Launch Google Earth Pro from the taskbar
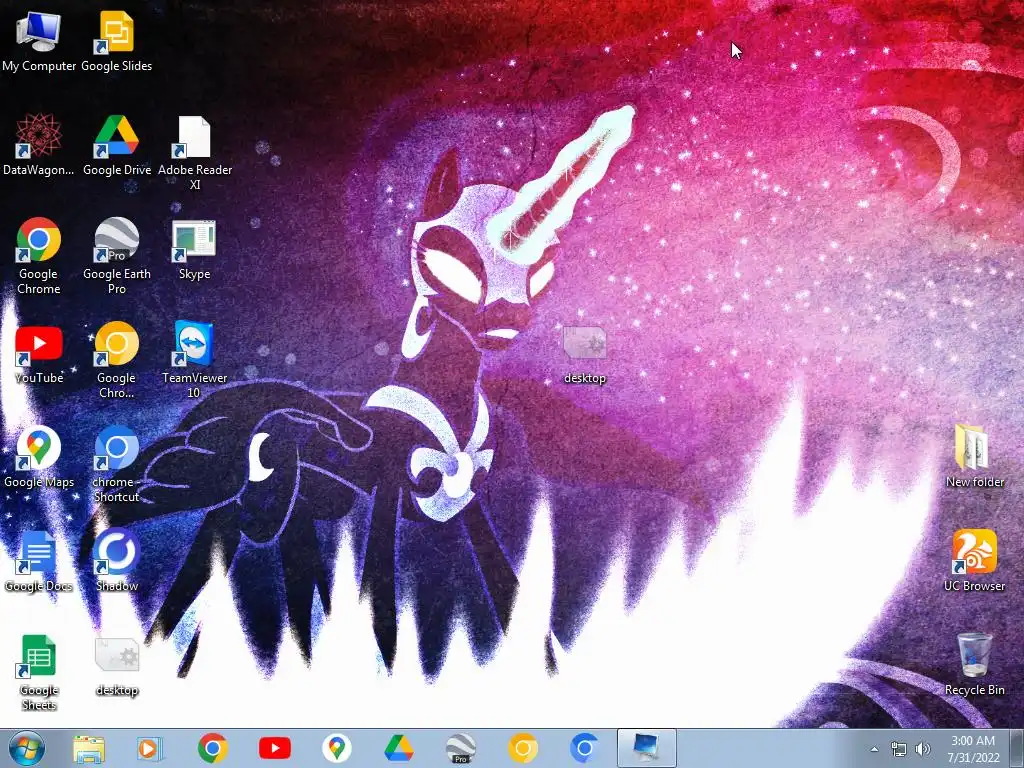The height and width of the screenshot is (768, 1024). 460,748
